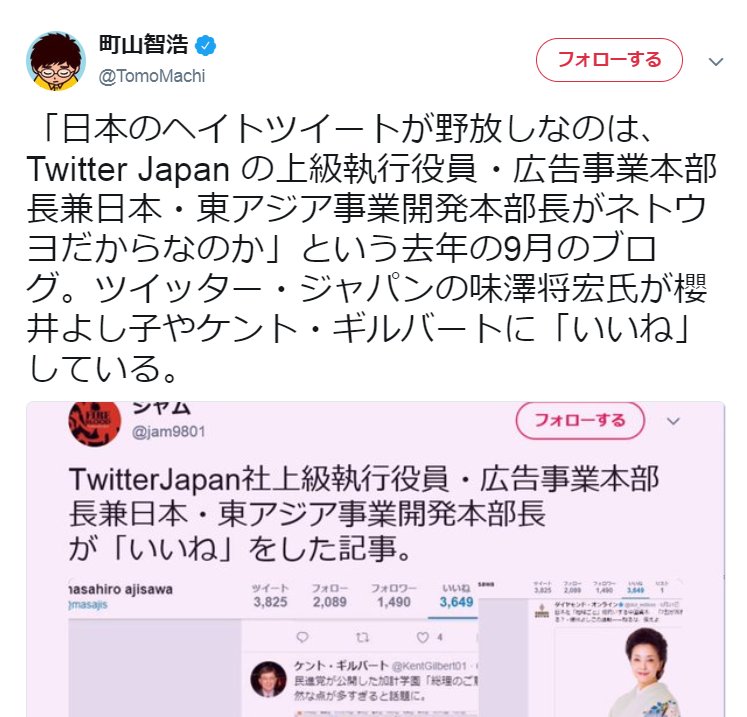This screenshot has width=747, height=717.
Task: Open the embedded TwitterJapan社 tweet text
Action: pyautogui.click(x=364, y=514)
